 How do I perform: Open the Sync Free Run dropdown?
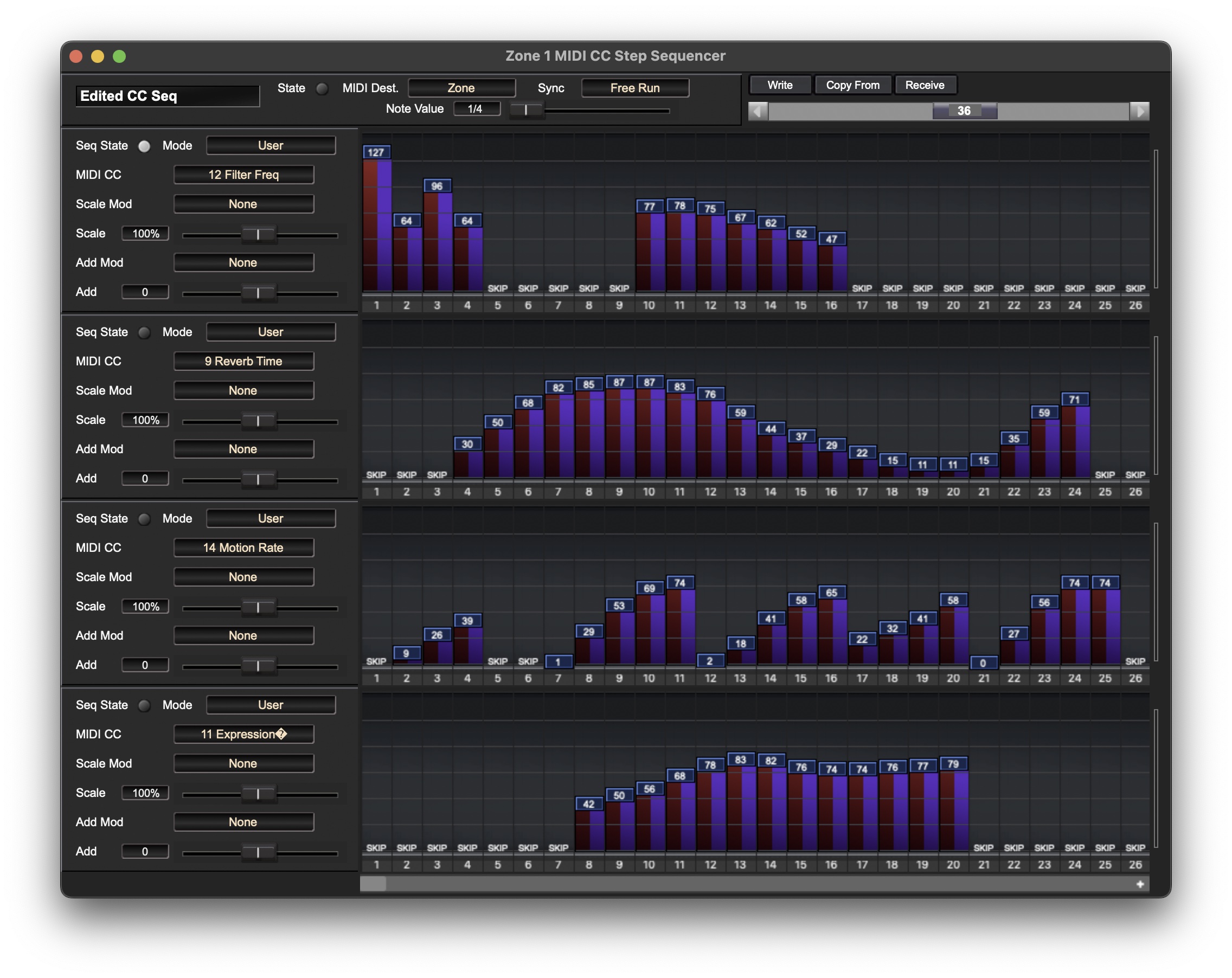point(634,88)
